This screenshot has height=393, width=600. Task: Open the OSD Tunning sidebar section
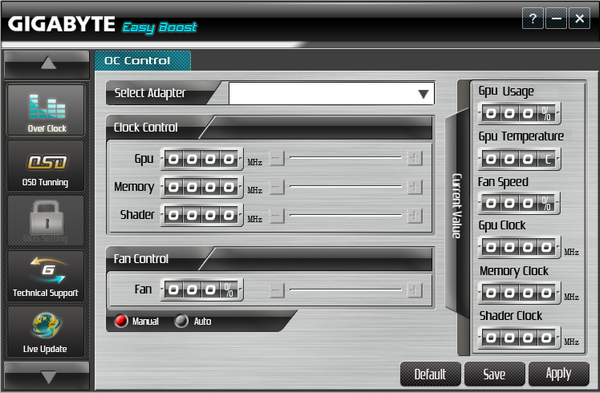coord(46,166)
